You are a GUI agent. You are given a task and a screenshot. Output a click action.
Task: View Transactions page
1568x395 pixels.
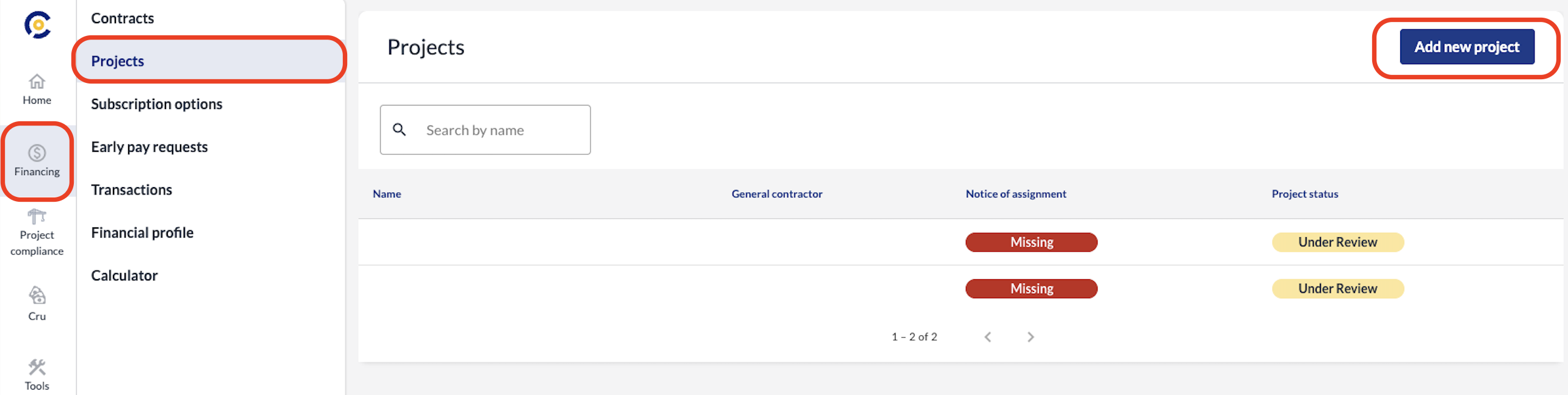pos(132,190)
